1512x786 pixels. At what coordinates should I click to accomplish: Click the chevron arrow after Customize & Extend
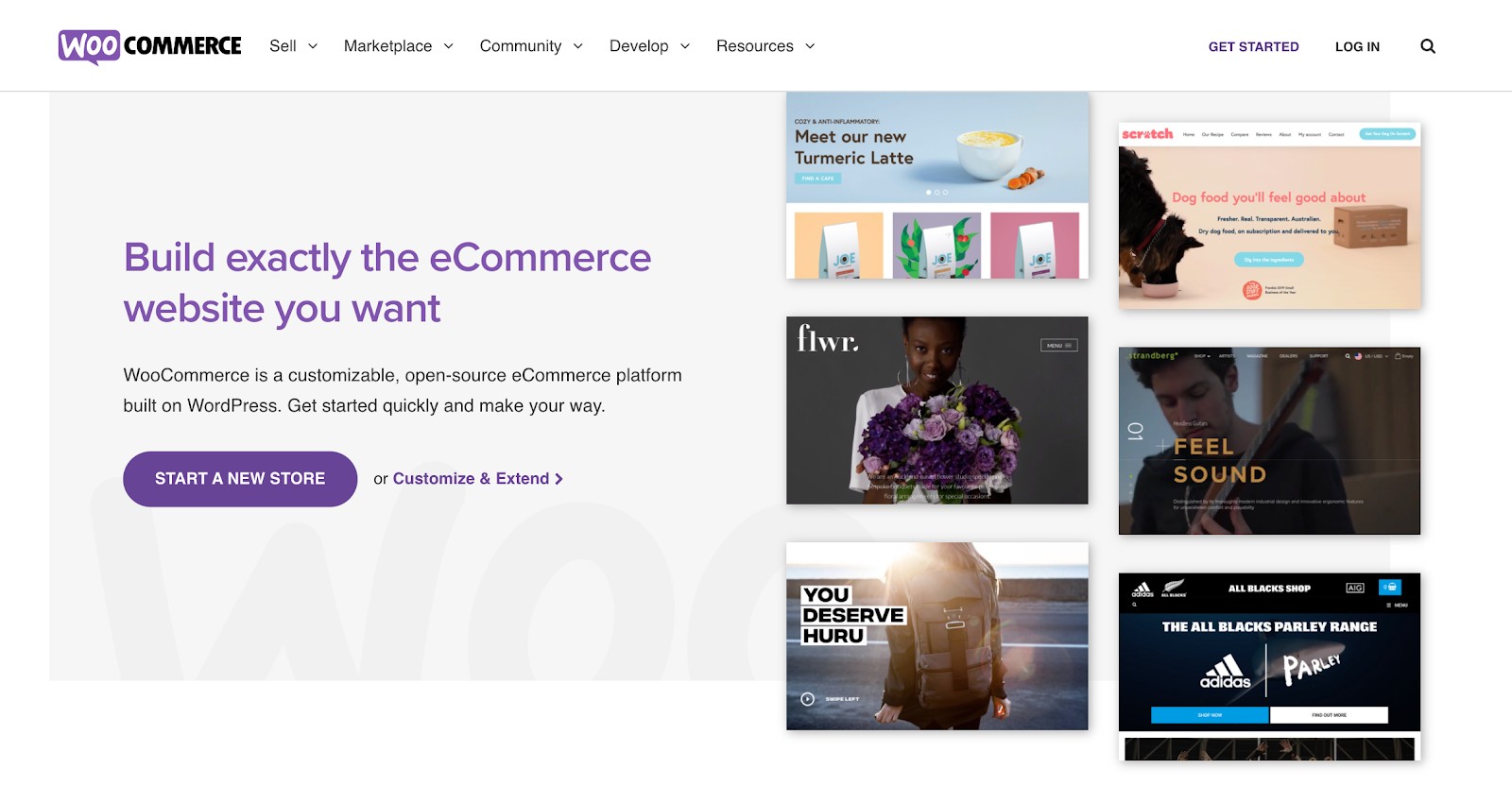coord(558,479)
